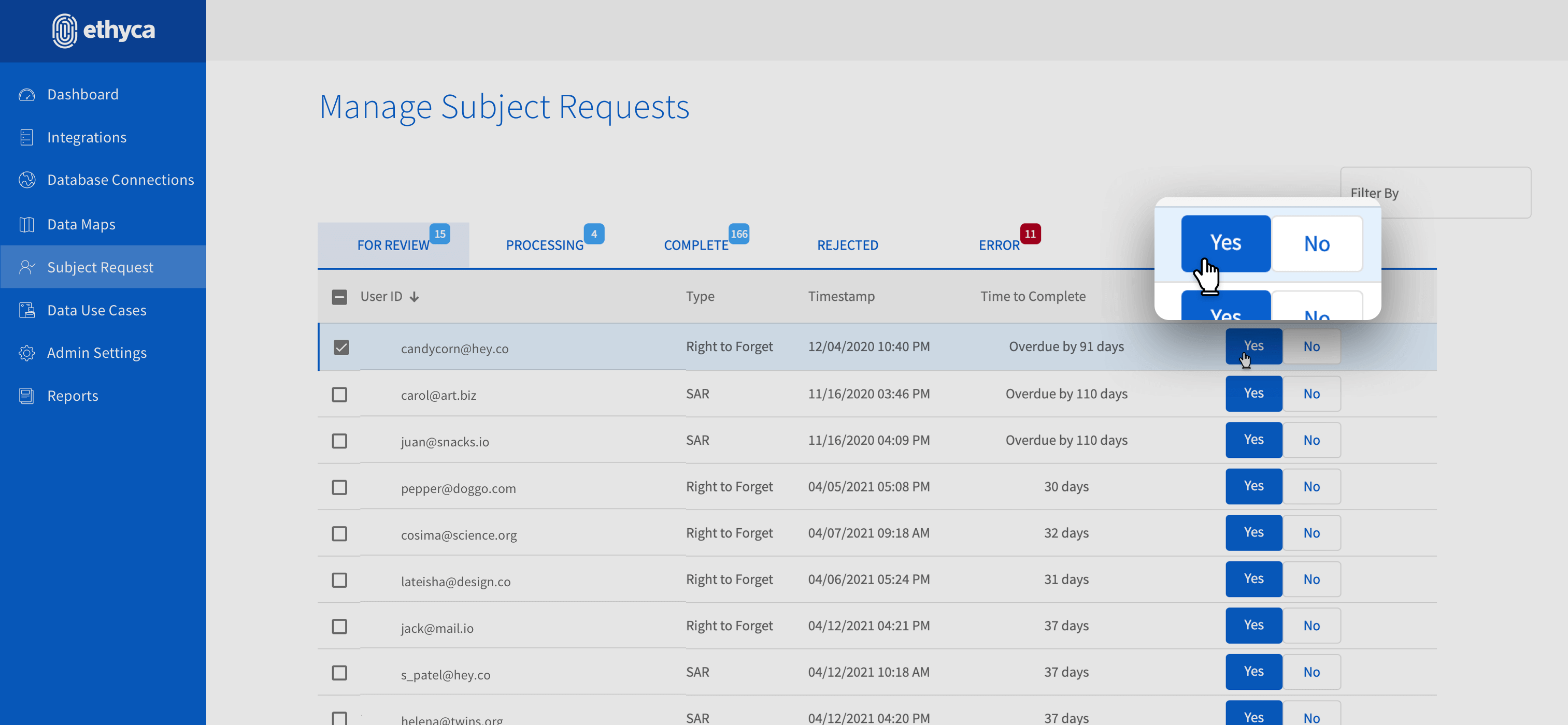
Task: Open the Complete tab with 166 badge
Action: (696, 245)
